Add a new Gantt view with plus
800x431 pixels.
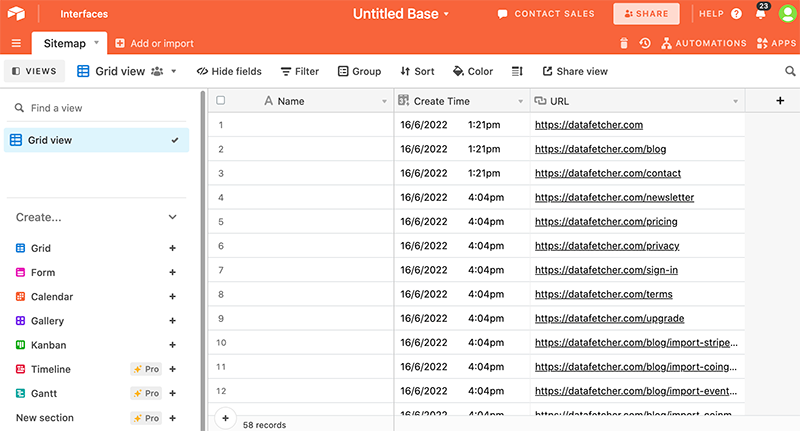tap(172, 393)
